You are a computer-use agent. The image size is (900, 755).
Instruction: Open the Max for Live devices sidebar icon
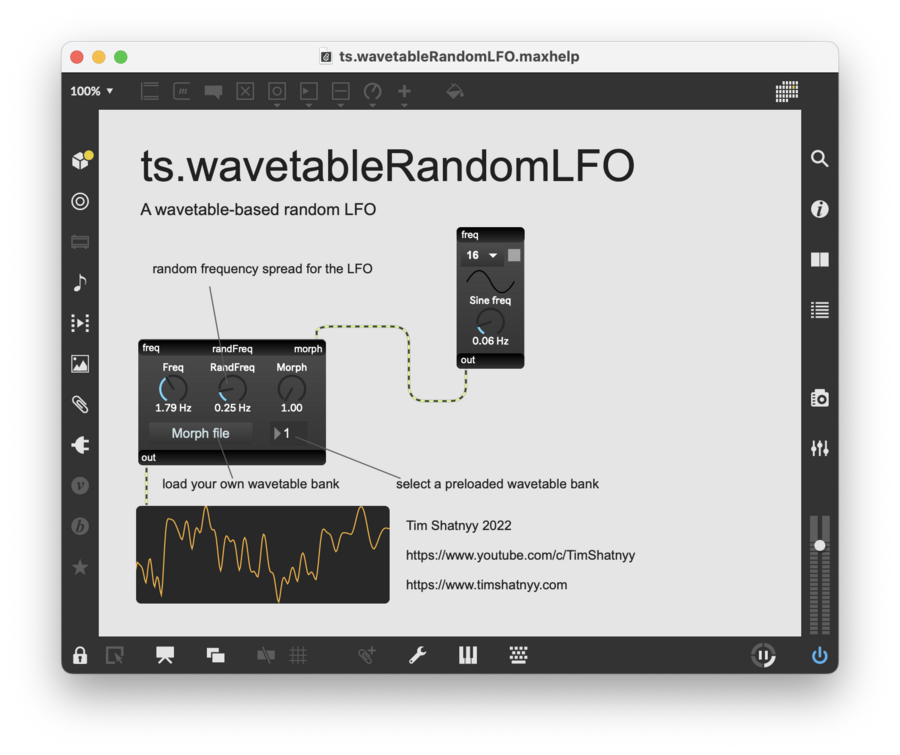80,242
